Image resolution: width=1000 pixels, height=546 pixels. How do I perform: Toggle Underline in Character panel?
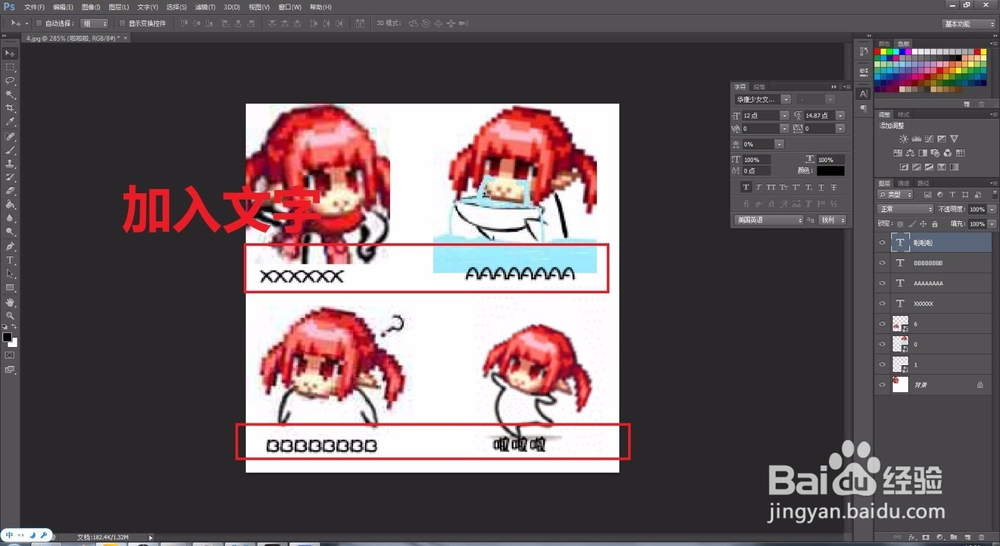(821, 188)
